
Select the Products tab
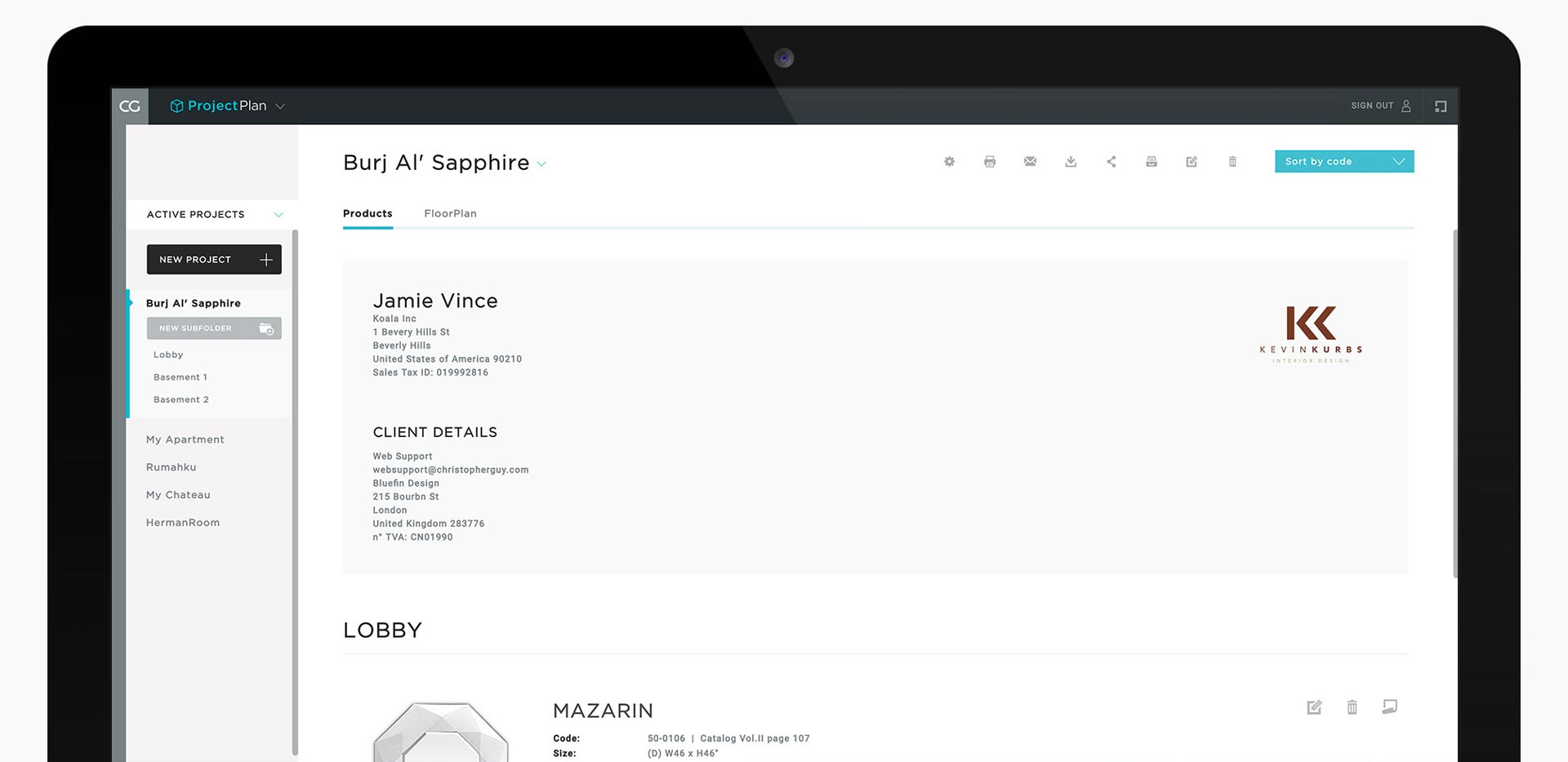pos(367,213)
